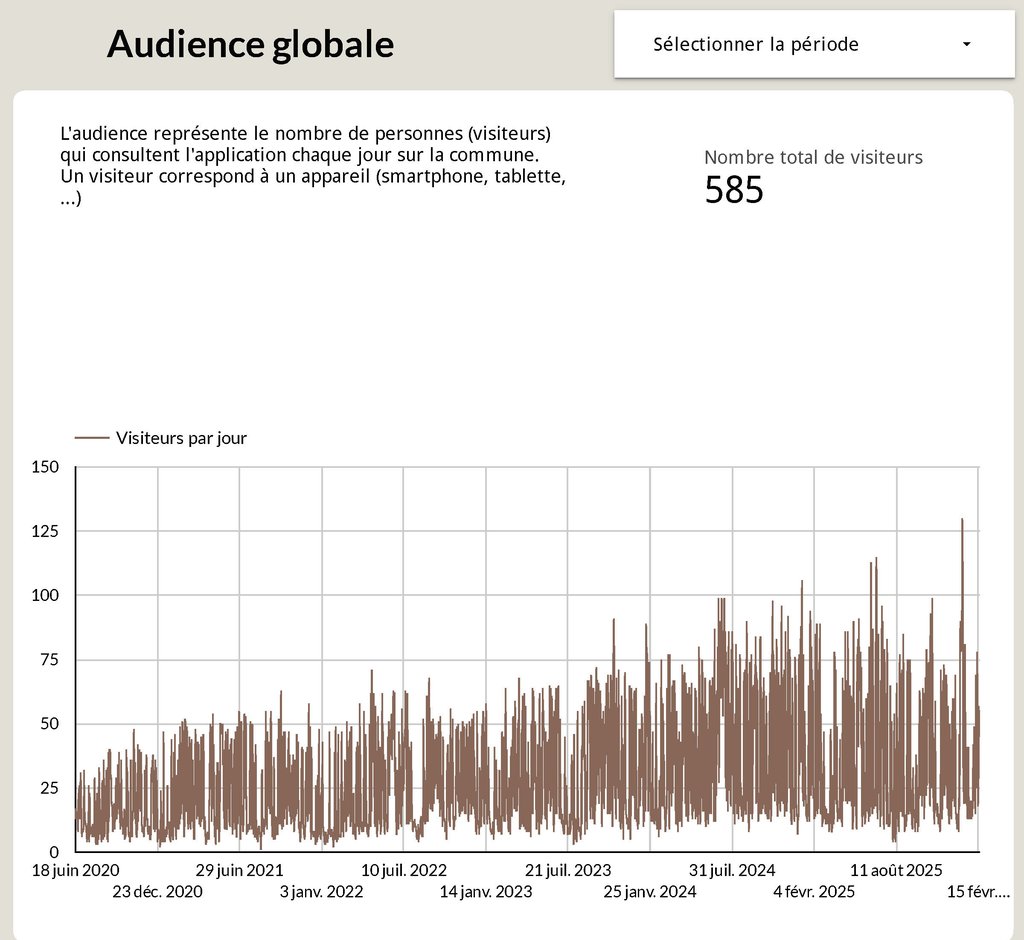The width and height of the screenshot is (1024, 940).
Task: Click the Audience globale page title
Action: tap(250, 44)
